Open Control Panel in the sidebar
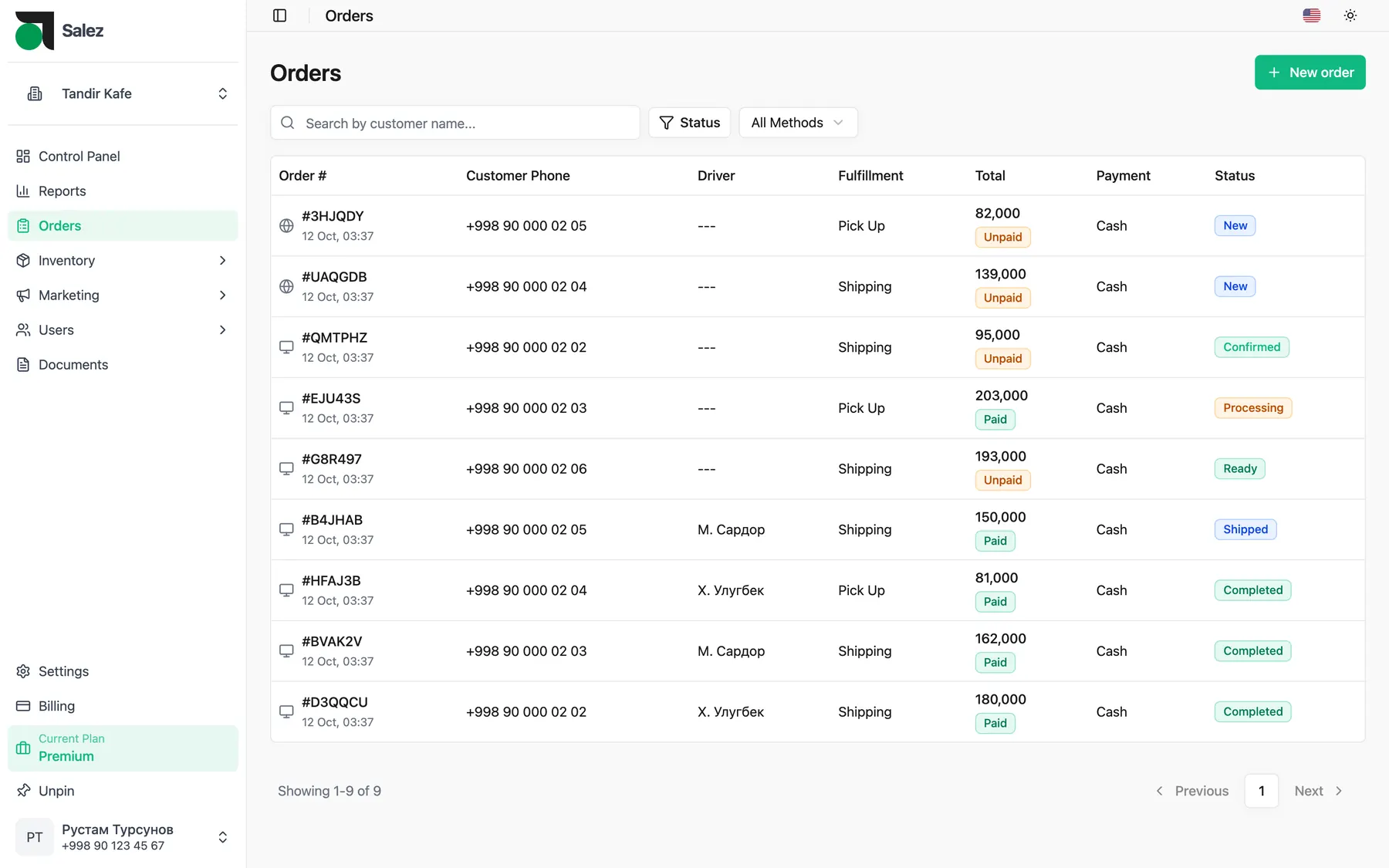The height and width of the screenshot is (868, 1389). 123,156
